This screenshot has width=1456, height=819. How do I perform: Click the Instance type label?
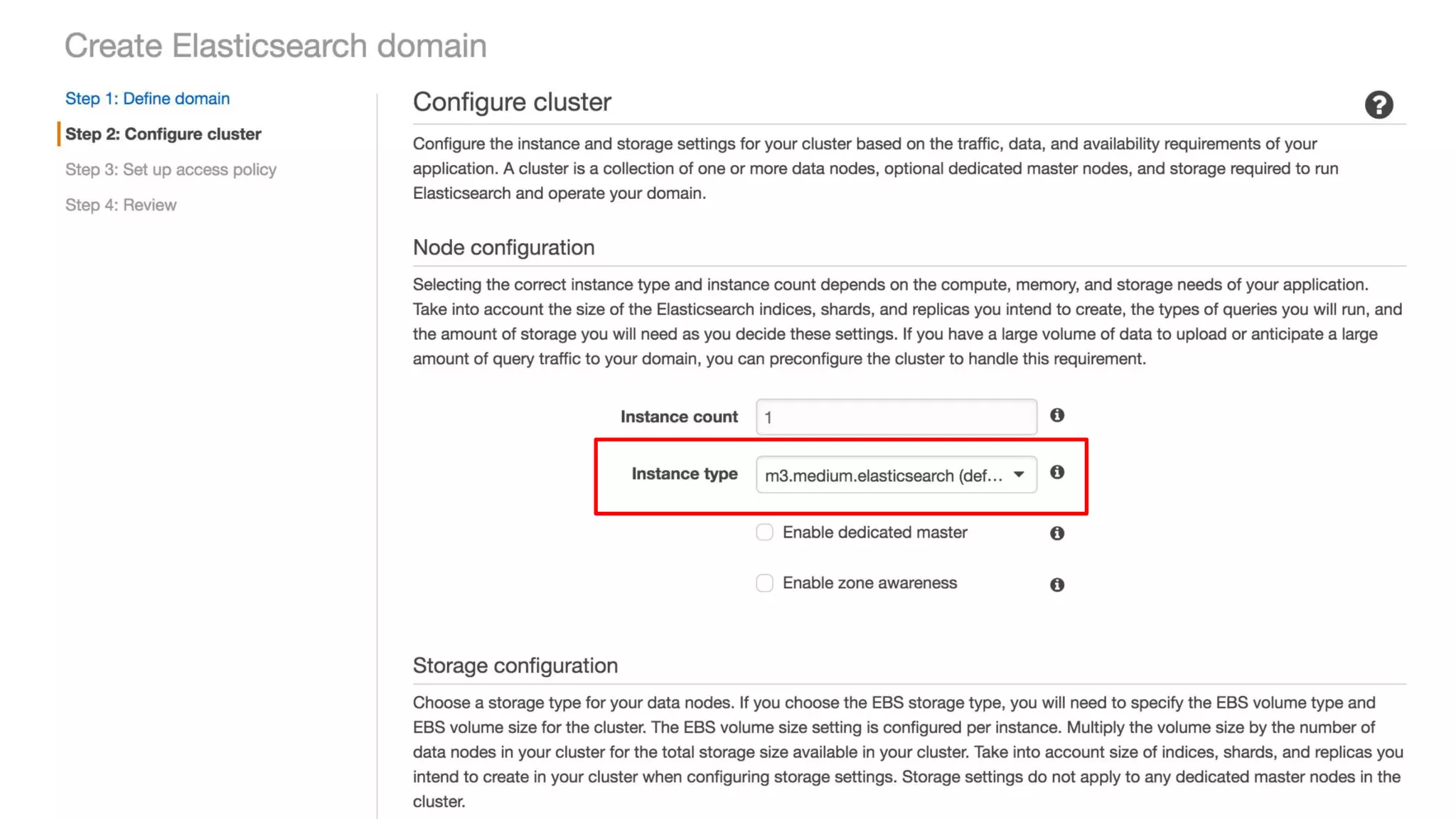(x=684, y=474)
